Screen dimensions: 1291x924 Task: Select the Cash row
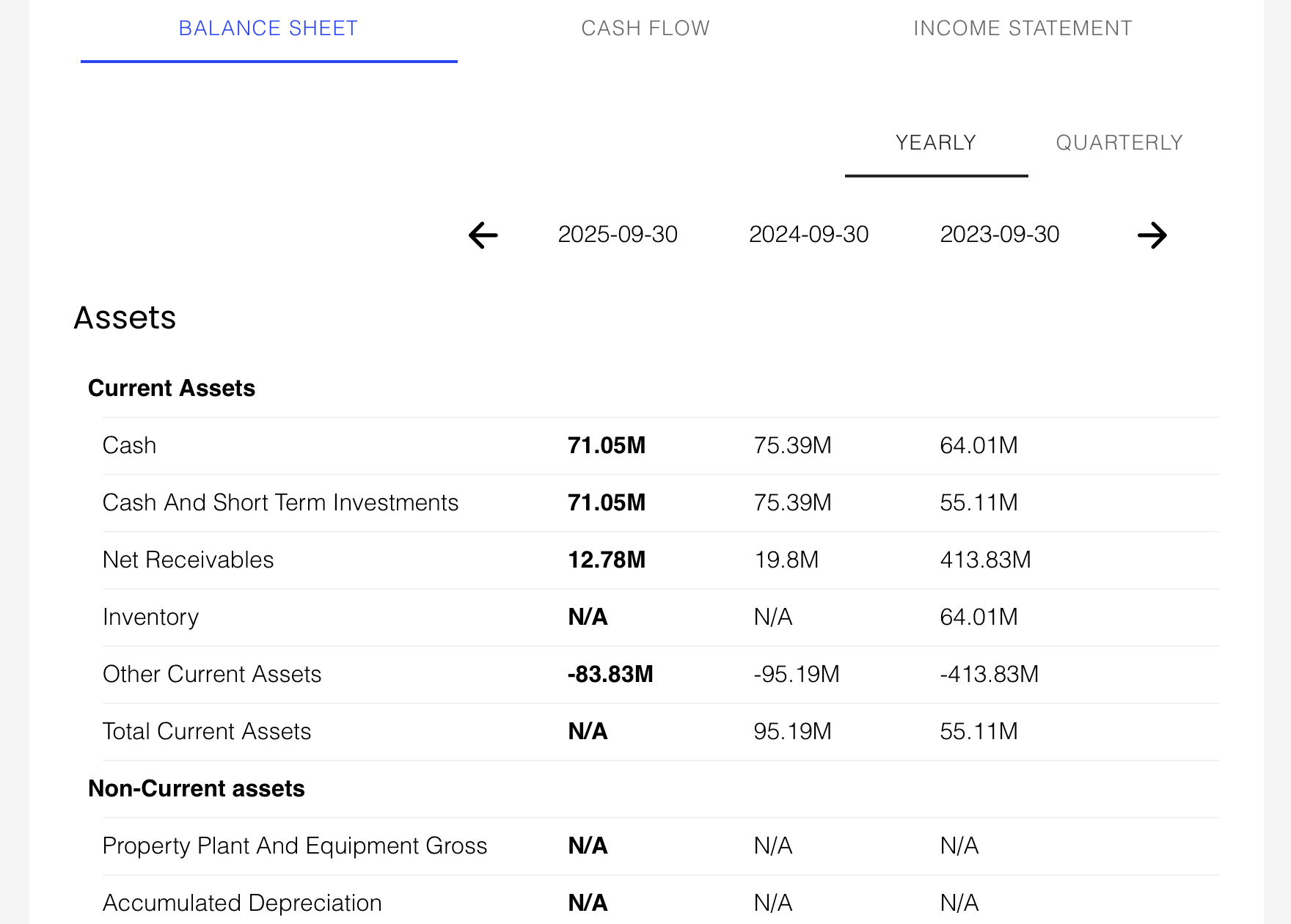pos(130,445)
